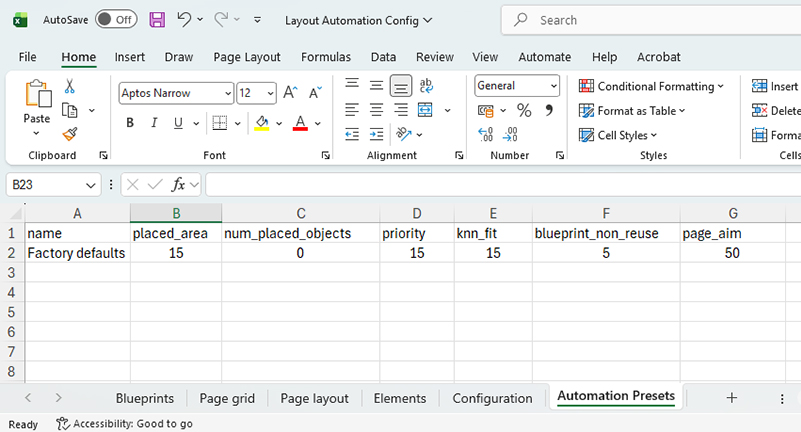801x432 pixels.
Task: Open the General number format dropdown
Action: [x=554, y=86]
